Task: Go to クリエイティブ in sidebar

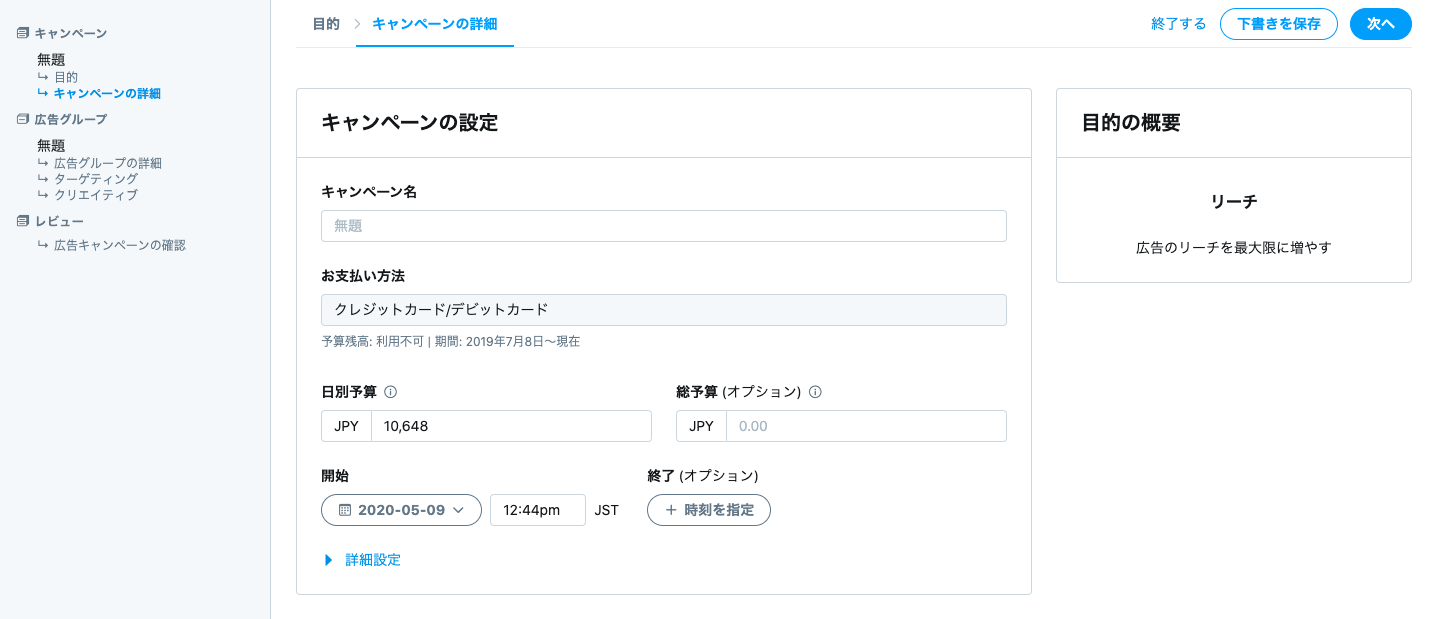Action: 96,195
